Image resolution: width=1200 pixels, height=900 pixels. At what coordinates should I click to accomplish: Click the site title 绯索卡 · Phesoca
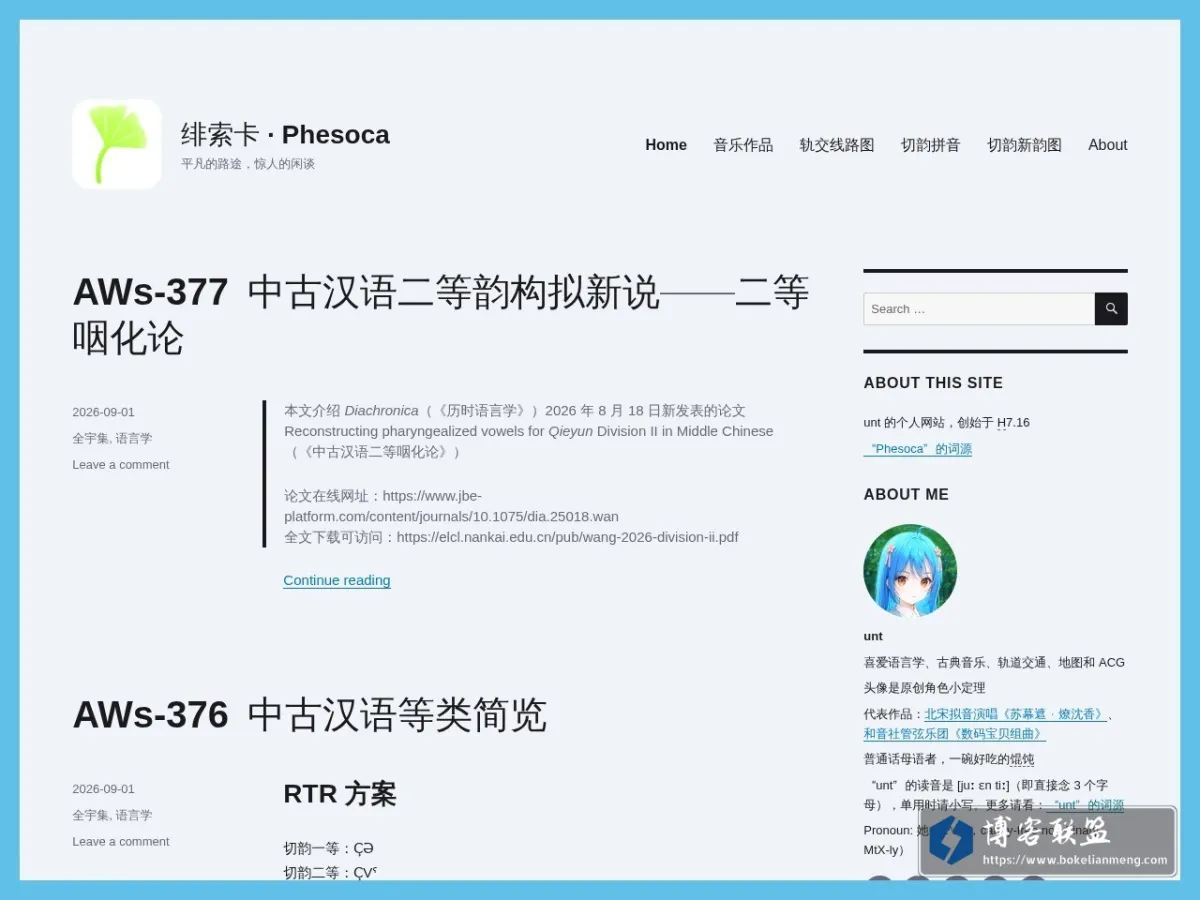click(x=285, y=134)
